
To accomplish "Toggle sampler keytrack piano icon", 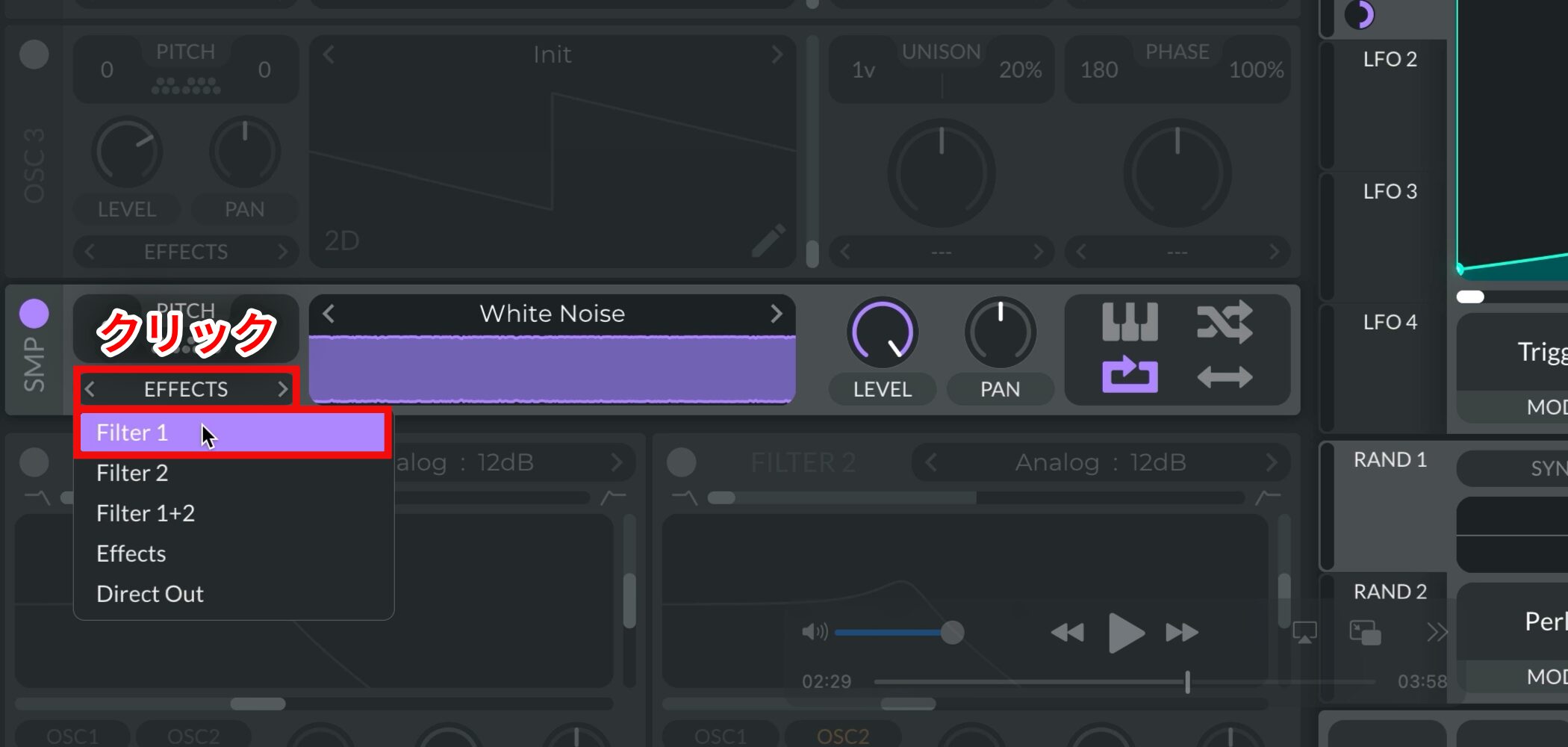I will tap(1130, 322).
